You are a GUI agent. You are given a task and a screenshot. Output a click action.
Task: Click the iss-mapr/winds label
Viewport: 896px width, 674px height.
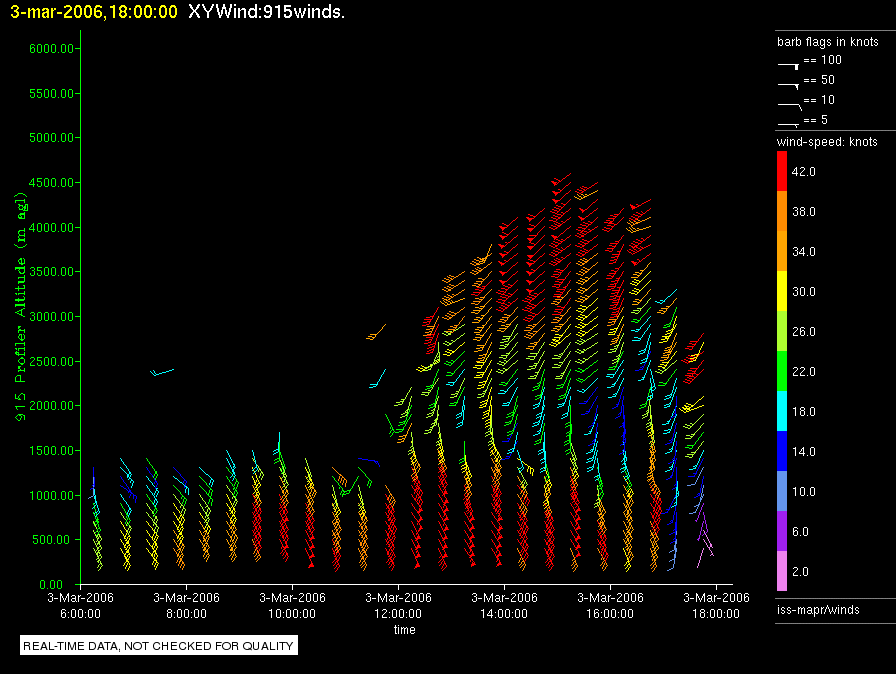[x=818, y=609]
